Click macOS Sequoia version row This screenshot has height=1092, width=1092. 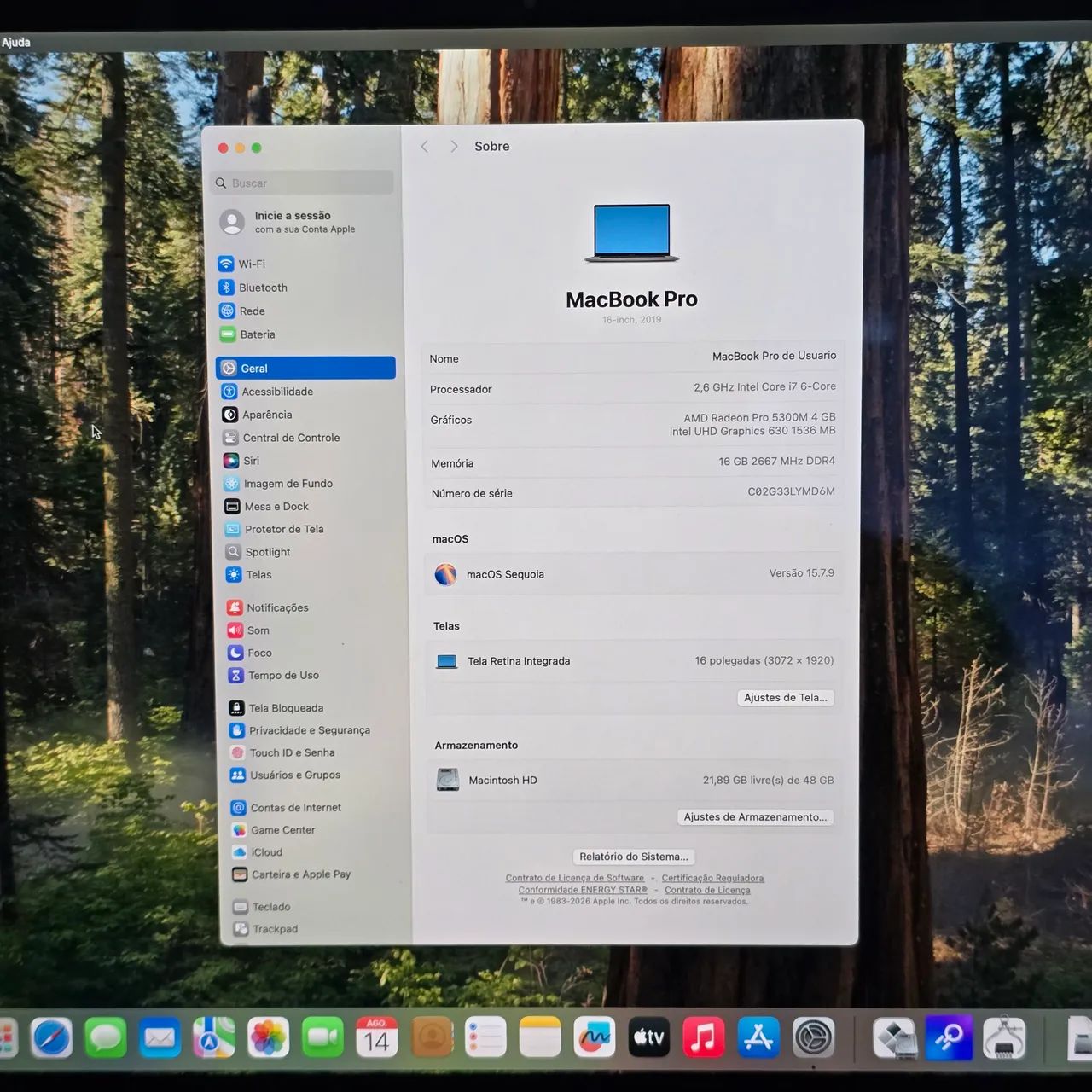click(x=634, y=574)
